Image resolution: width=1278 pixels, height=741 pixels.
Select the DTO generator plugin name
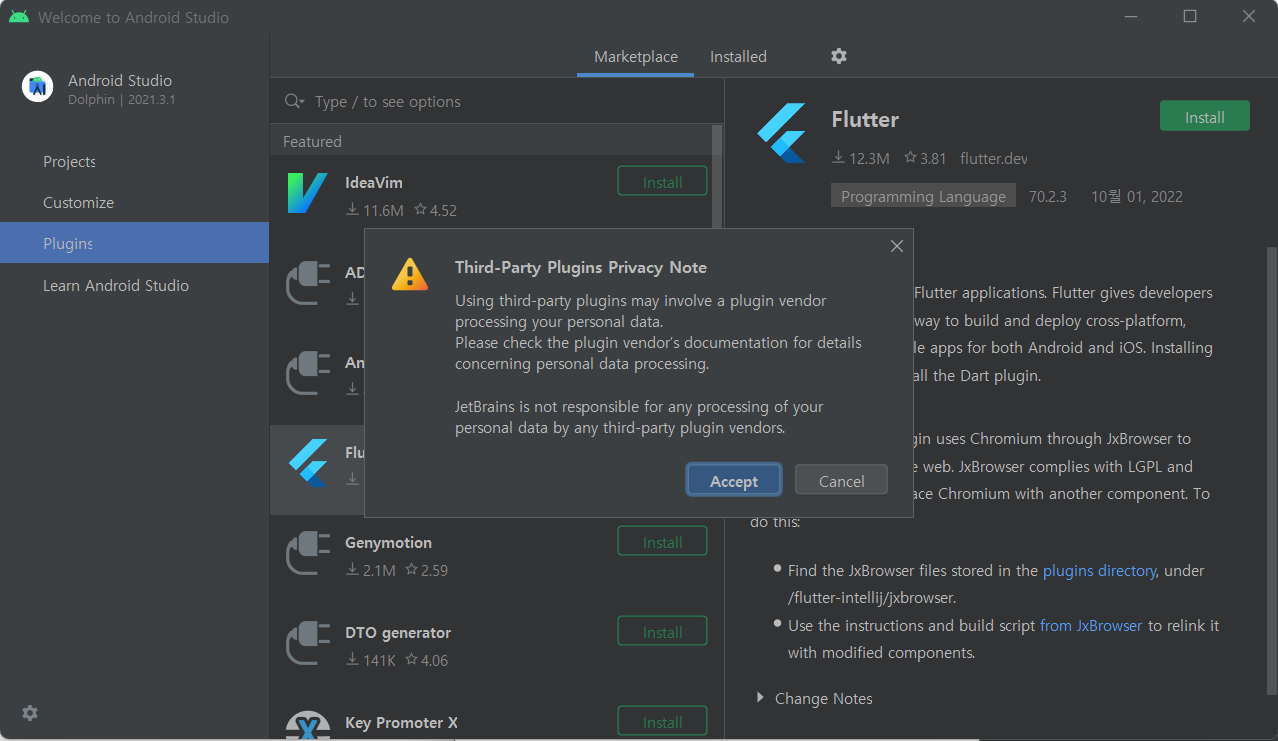coord(398,632)
